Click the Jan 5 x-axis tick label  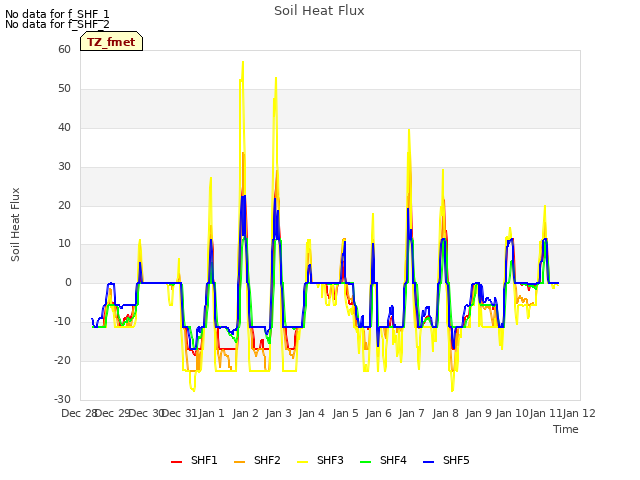point(345,413)
